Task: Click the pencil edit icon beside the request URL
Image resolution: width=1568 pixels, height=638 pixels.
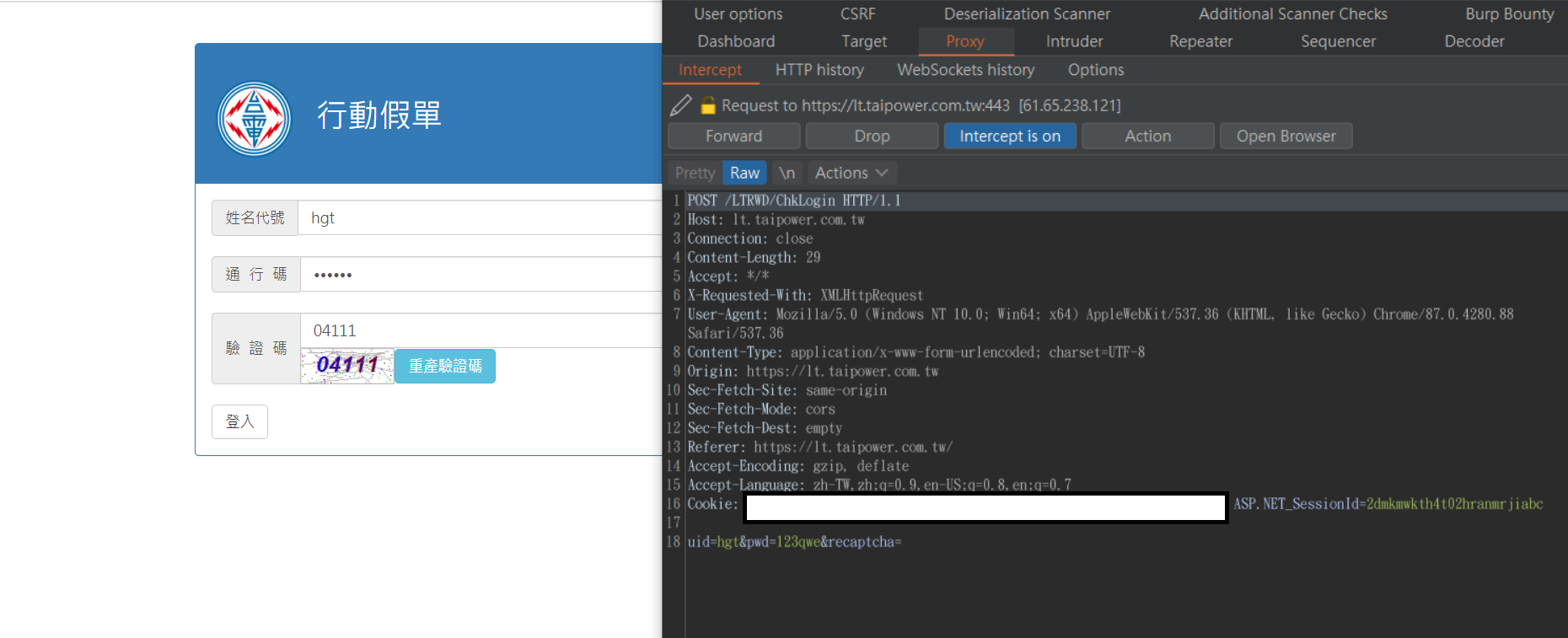Action: [x=680, y=105]
